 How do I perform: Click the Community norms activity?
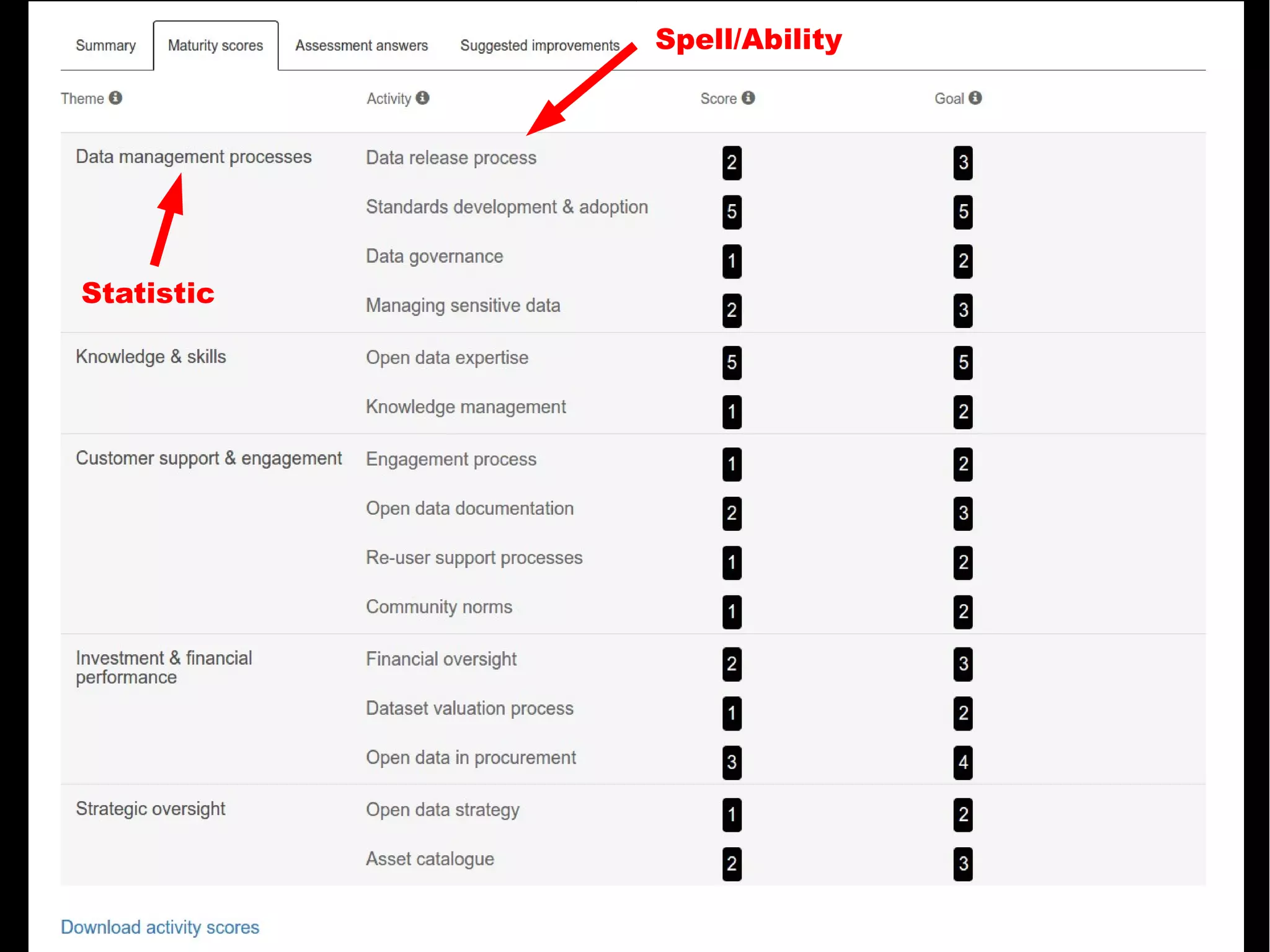(439, 607)
